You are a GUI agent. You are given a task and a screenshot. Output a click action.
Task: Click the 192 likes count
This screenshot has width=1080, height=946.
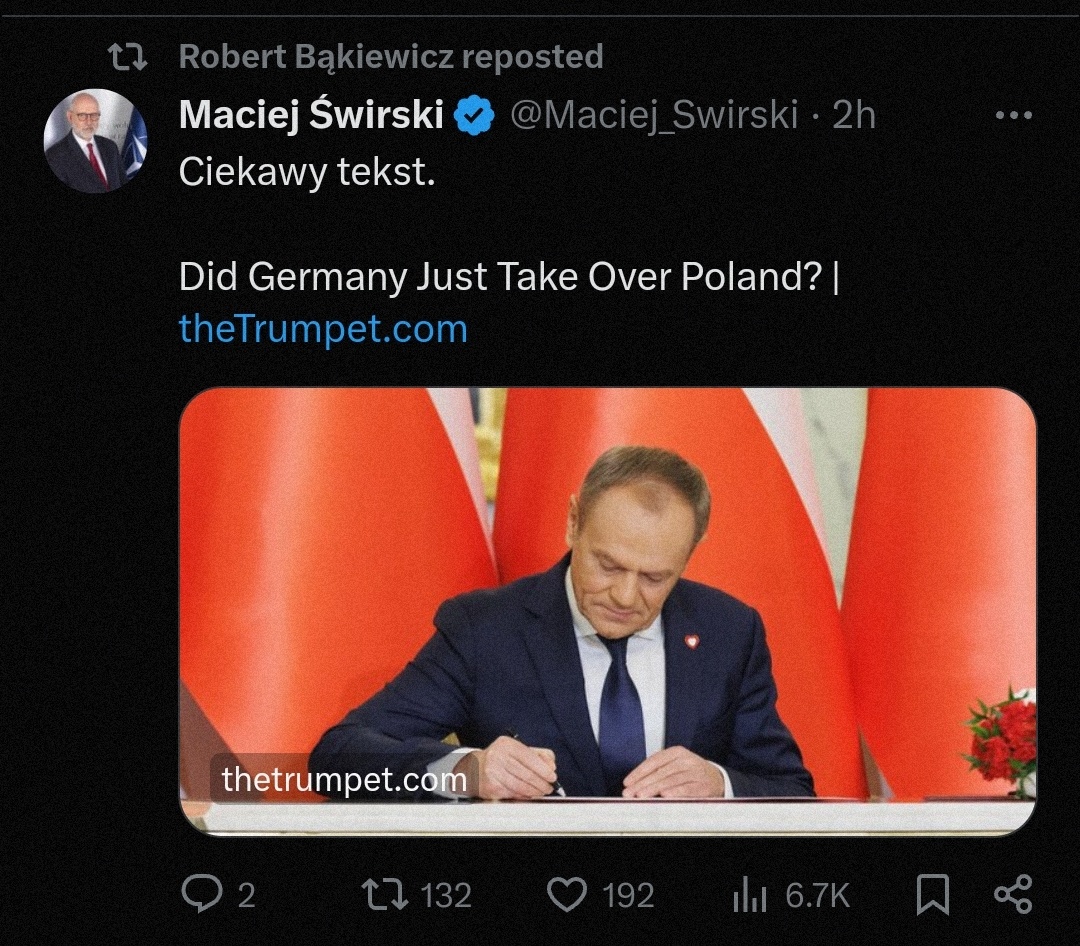click(x=628, y=895)
